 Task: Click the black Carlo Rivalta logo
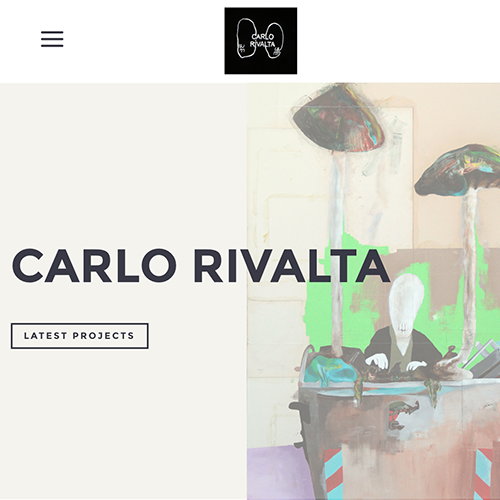[x=261, y=41]
